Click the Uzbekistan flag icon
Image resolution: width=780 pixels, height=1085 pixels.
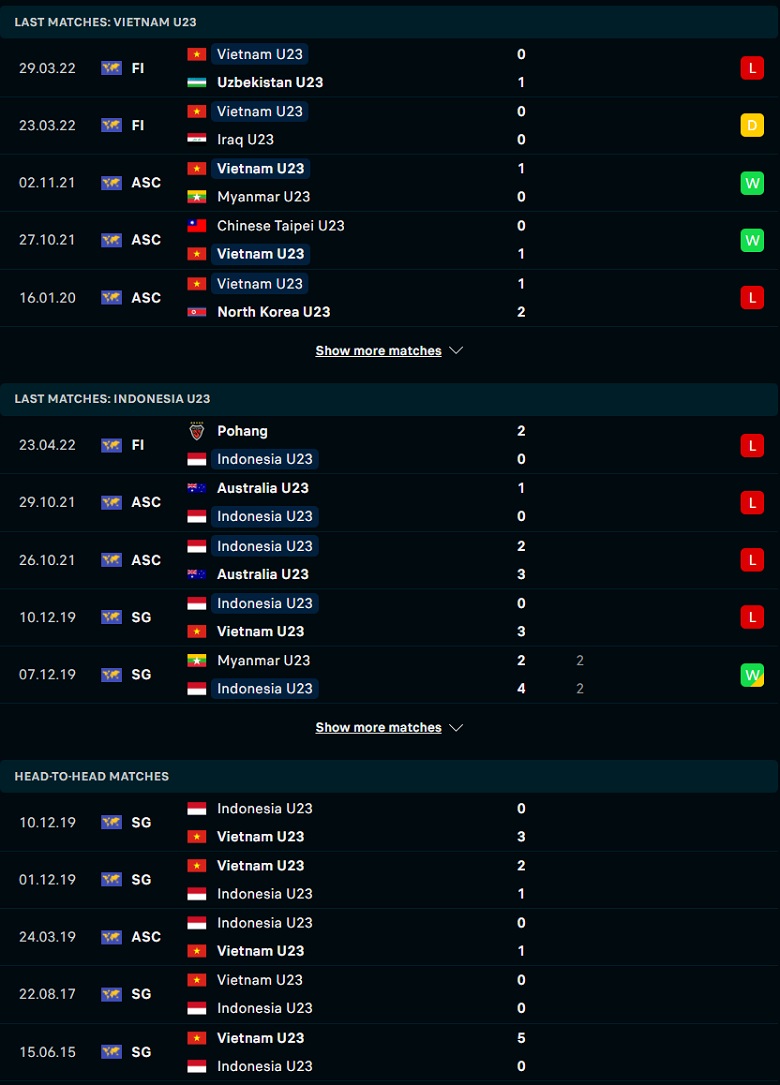(197, 82)
